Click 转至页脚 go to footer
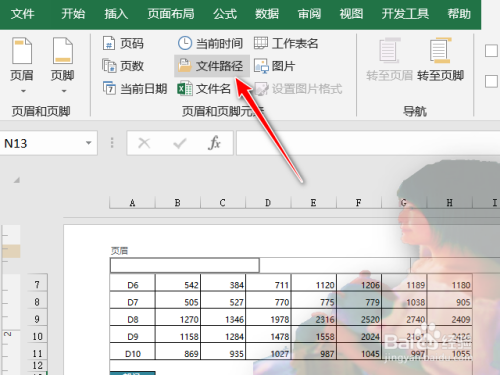The width and height of the screenshot is (500, 375). click(x=440, y=59)
